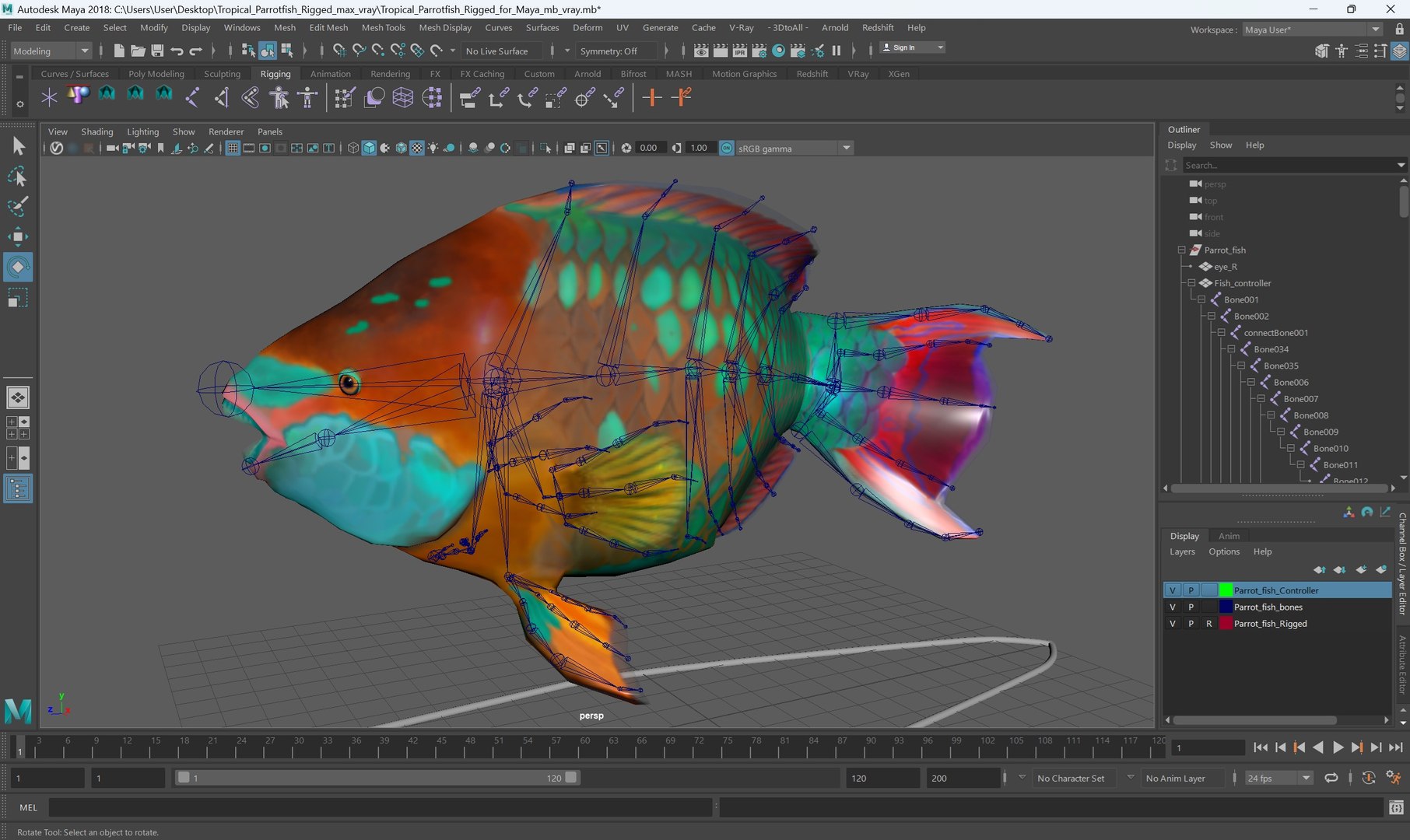Click the No Live Surface field
This screenshot has height=840, width=1410.
click(x=502, y=51)
